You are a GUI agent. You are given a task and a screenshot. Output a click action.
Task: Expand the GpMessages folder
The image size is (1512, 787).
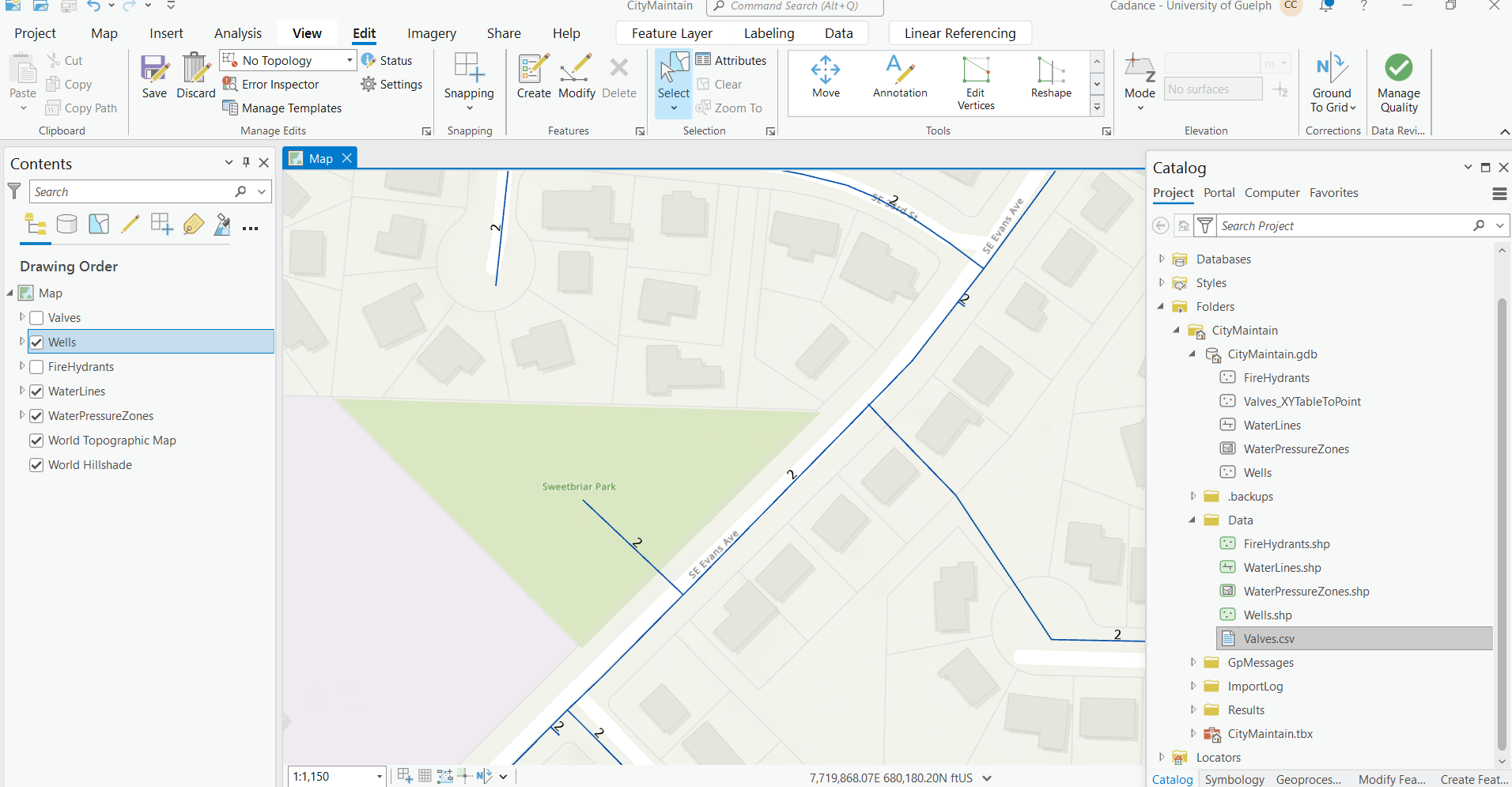pos(1194,662)
